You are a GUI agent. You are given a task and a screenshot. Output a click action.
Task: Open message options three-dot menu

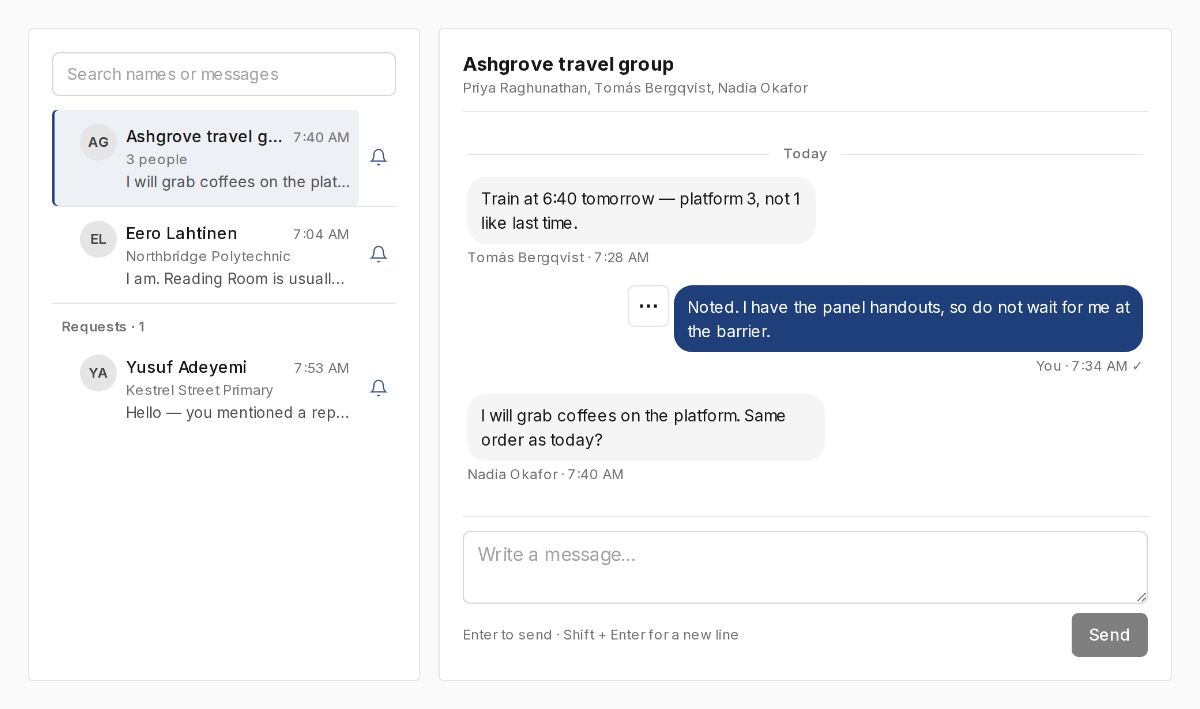click(648, 306)
